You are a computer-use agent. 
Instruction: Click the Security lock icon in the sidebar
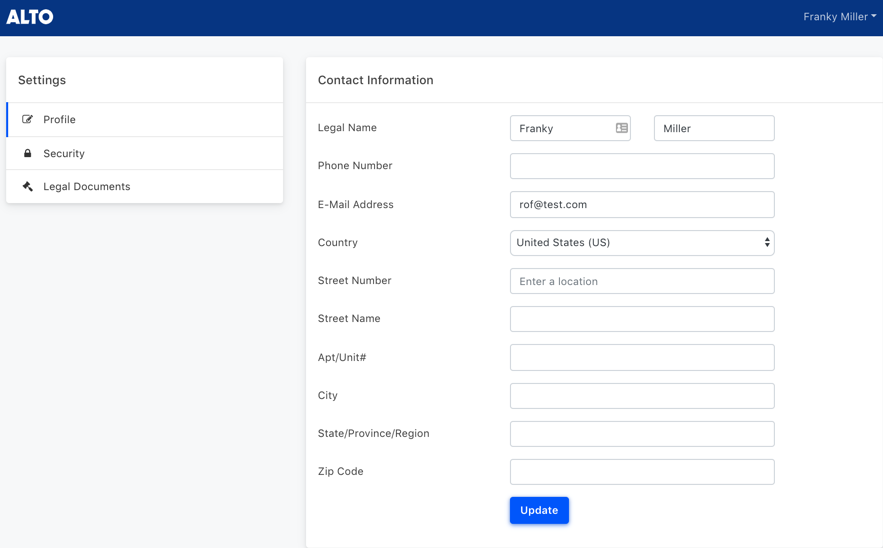(x=27, y=153)
